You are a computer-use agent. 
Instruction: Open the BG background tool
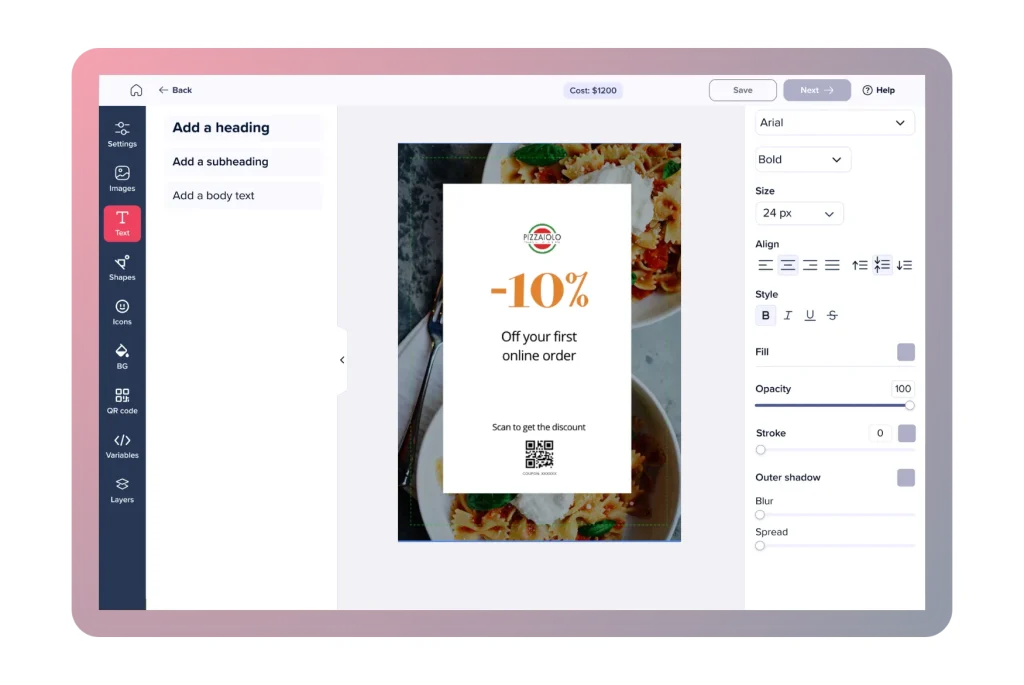click(122, 357)
